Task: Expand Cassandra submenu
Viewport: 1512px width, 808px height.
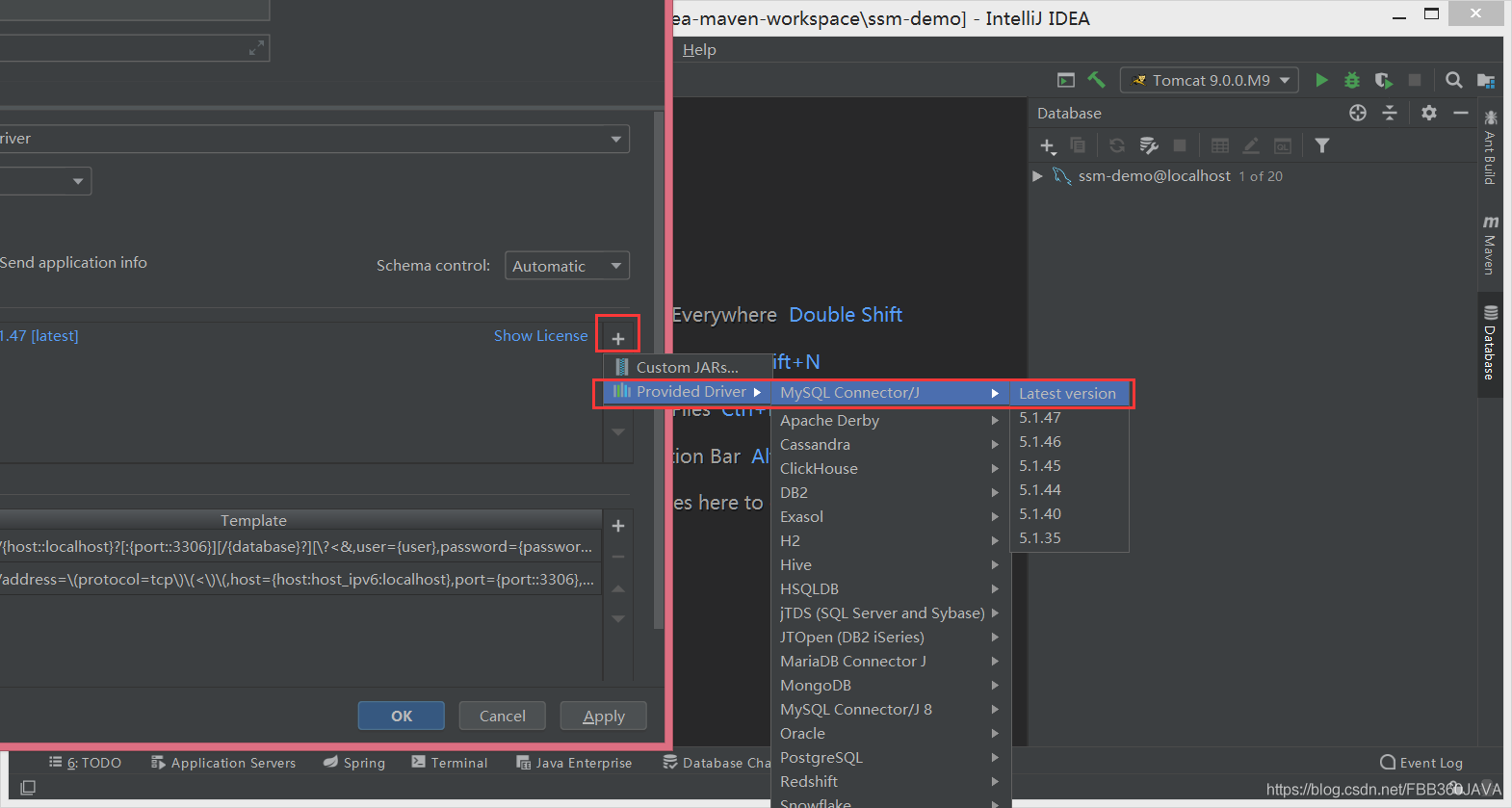Action: tap(889, 445)
